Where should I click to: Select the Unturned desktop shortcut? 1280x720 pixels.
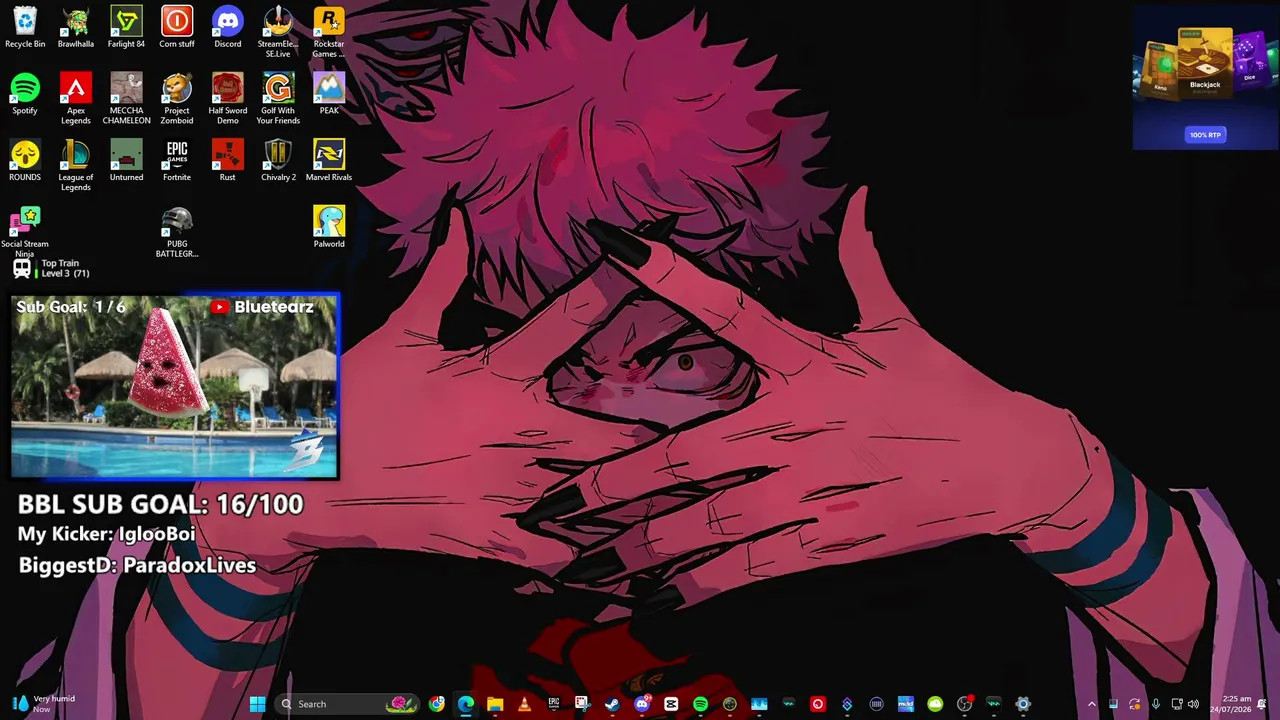(x=126, y=161)
